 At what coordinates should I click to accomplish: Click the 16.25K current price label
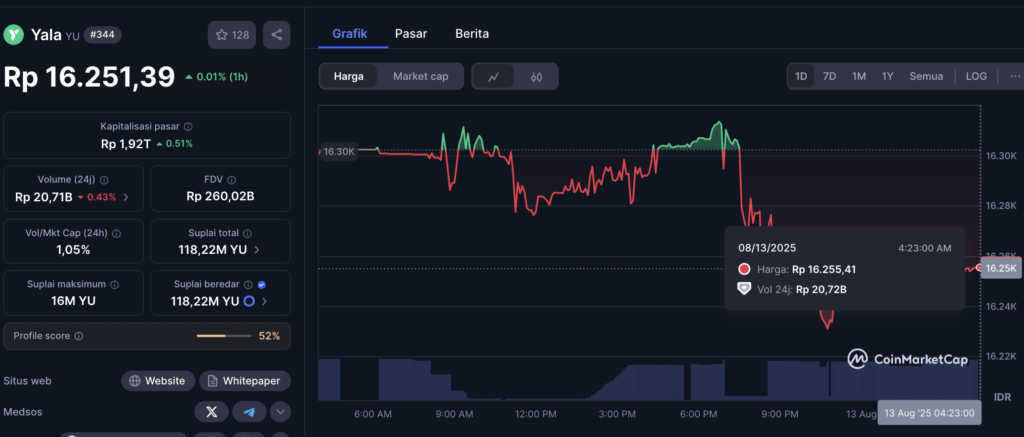coord(1000,268)
